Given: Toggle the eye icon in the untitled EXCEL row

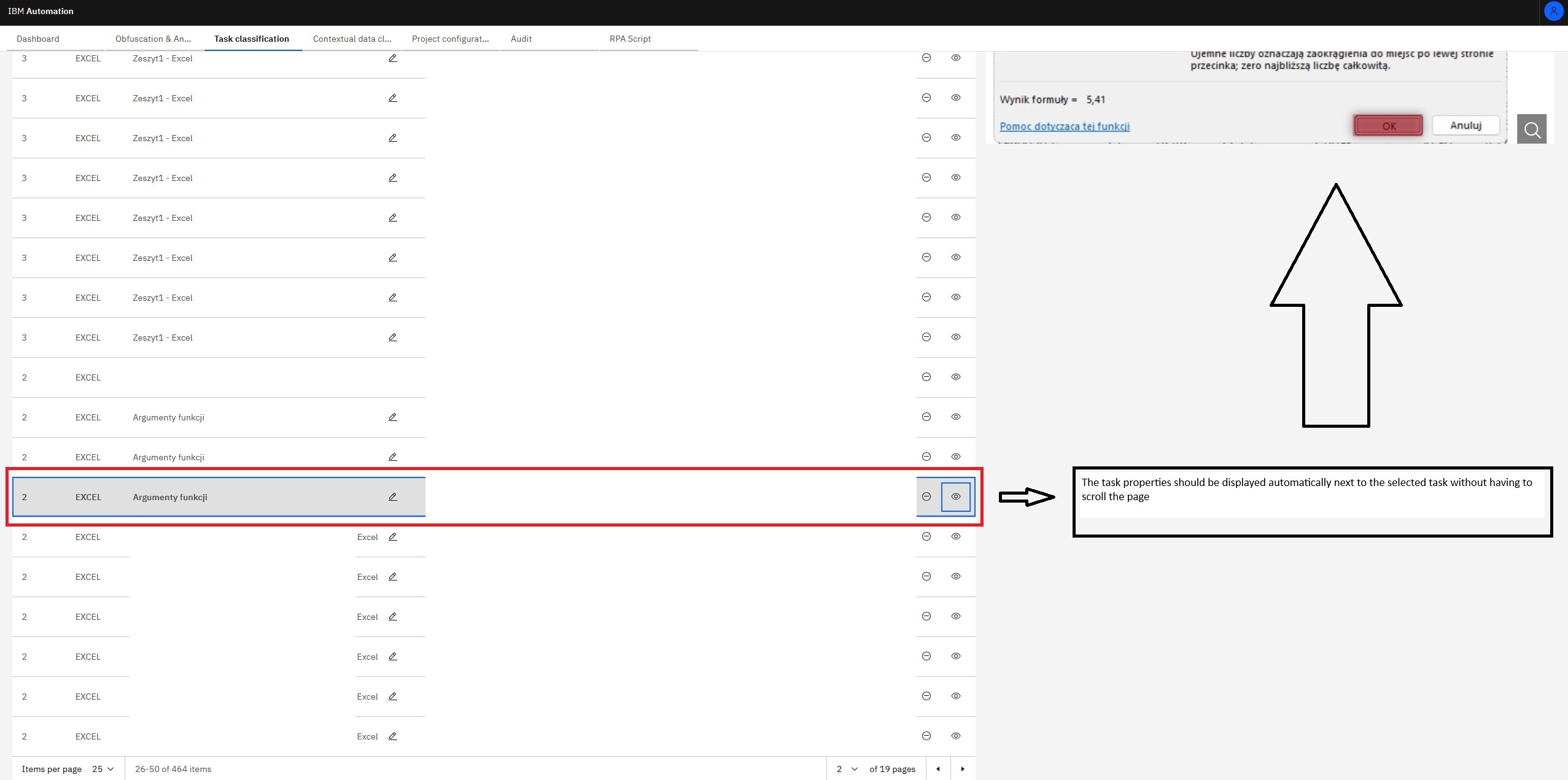Looking at the screenshot, I should pyautogui.click(x=956, y=377).
